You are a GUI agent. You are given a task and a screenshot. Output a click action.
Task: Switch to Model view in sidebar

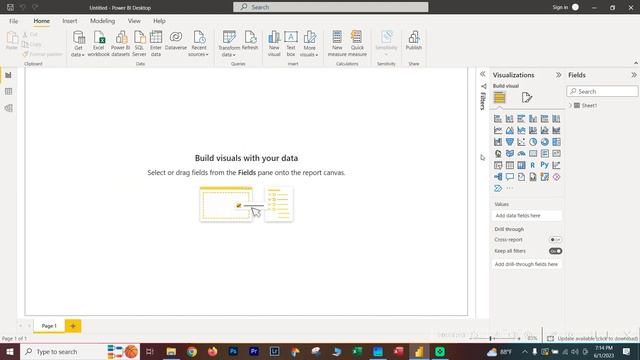tap(9, 108)
